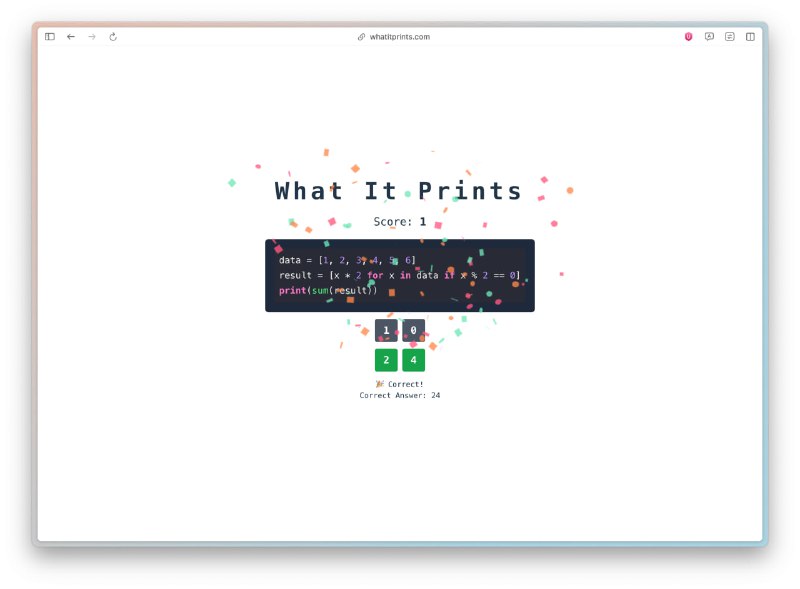Reload the whatitprints.com page
Image resolution: width=800 pixels, height=589 pixels.
point(113,37)
